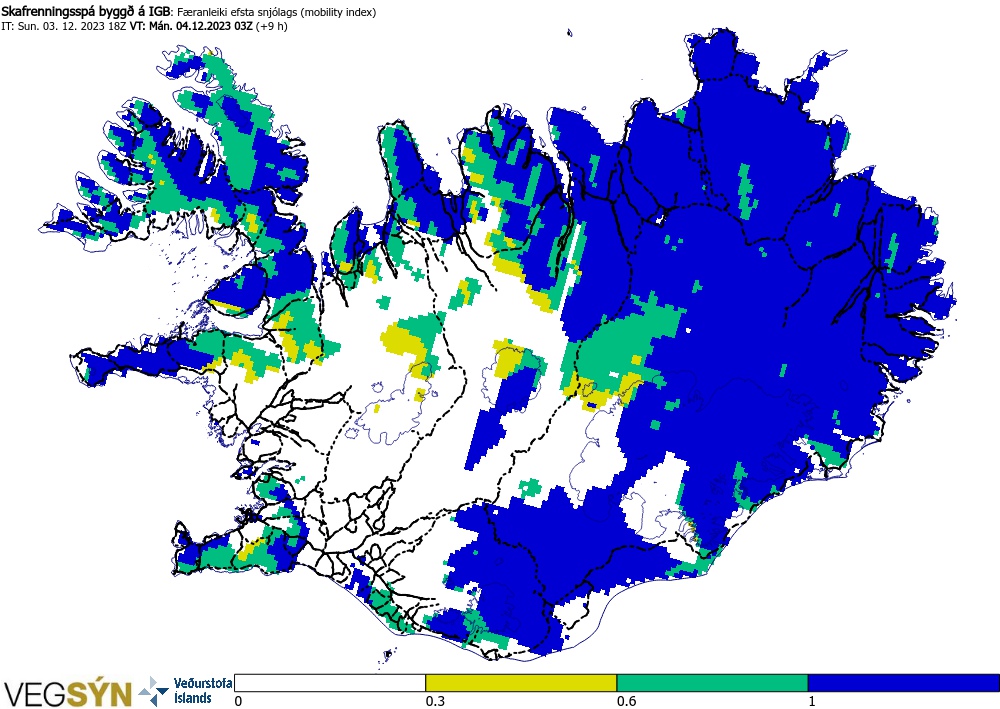Click the subtitle 'Færanleiki efsta snjólags (mobility index)'
Viewport: 1000px width, 709px height.
point(277,12)
